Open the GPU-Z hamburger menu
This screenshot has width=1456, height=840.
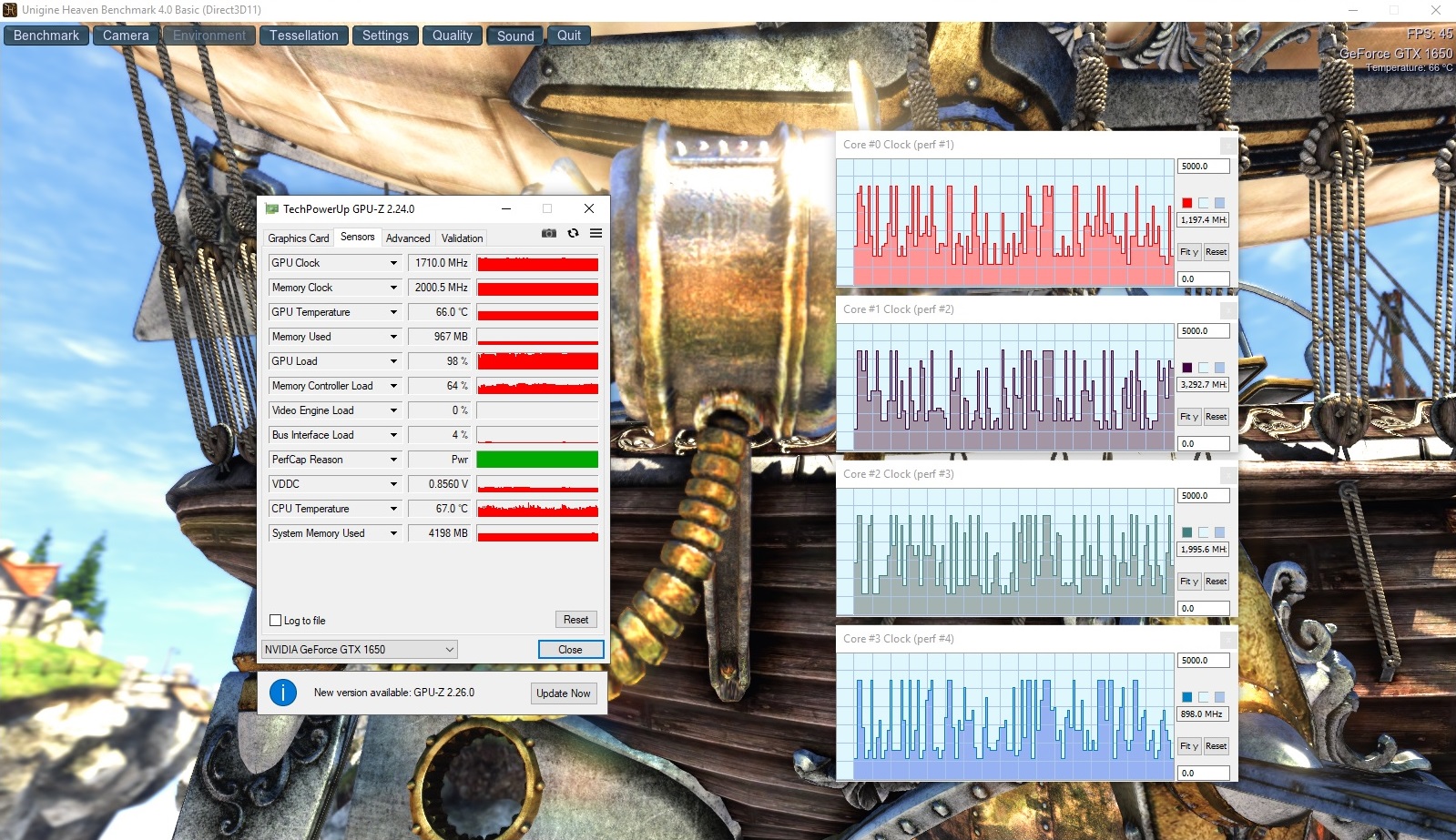[596, 234]
